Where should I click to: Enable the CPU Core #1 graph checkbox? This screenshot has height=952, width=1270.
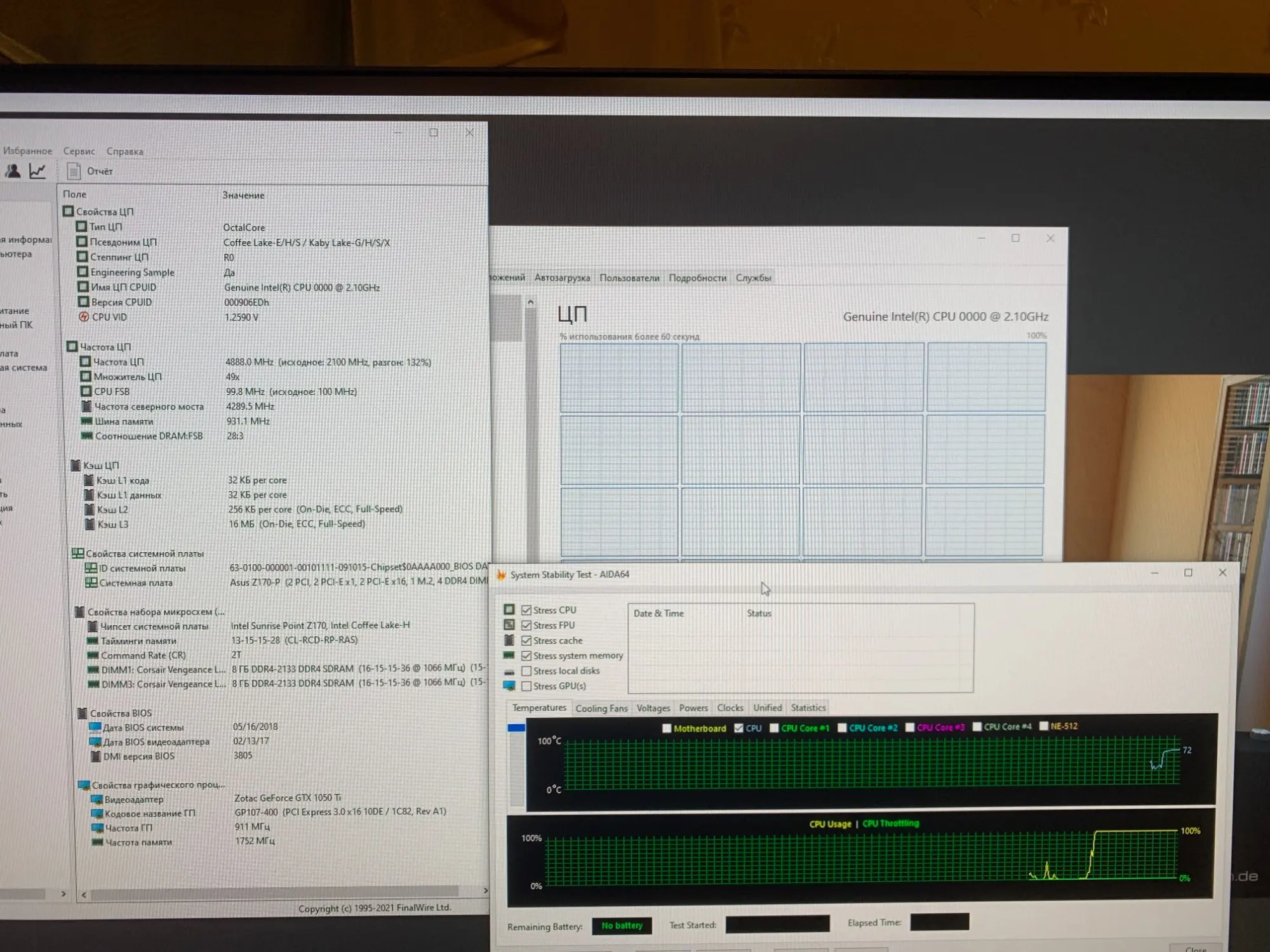click(x=774, y=728)
